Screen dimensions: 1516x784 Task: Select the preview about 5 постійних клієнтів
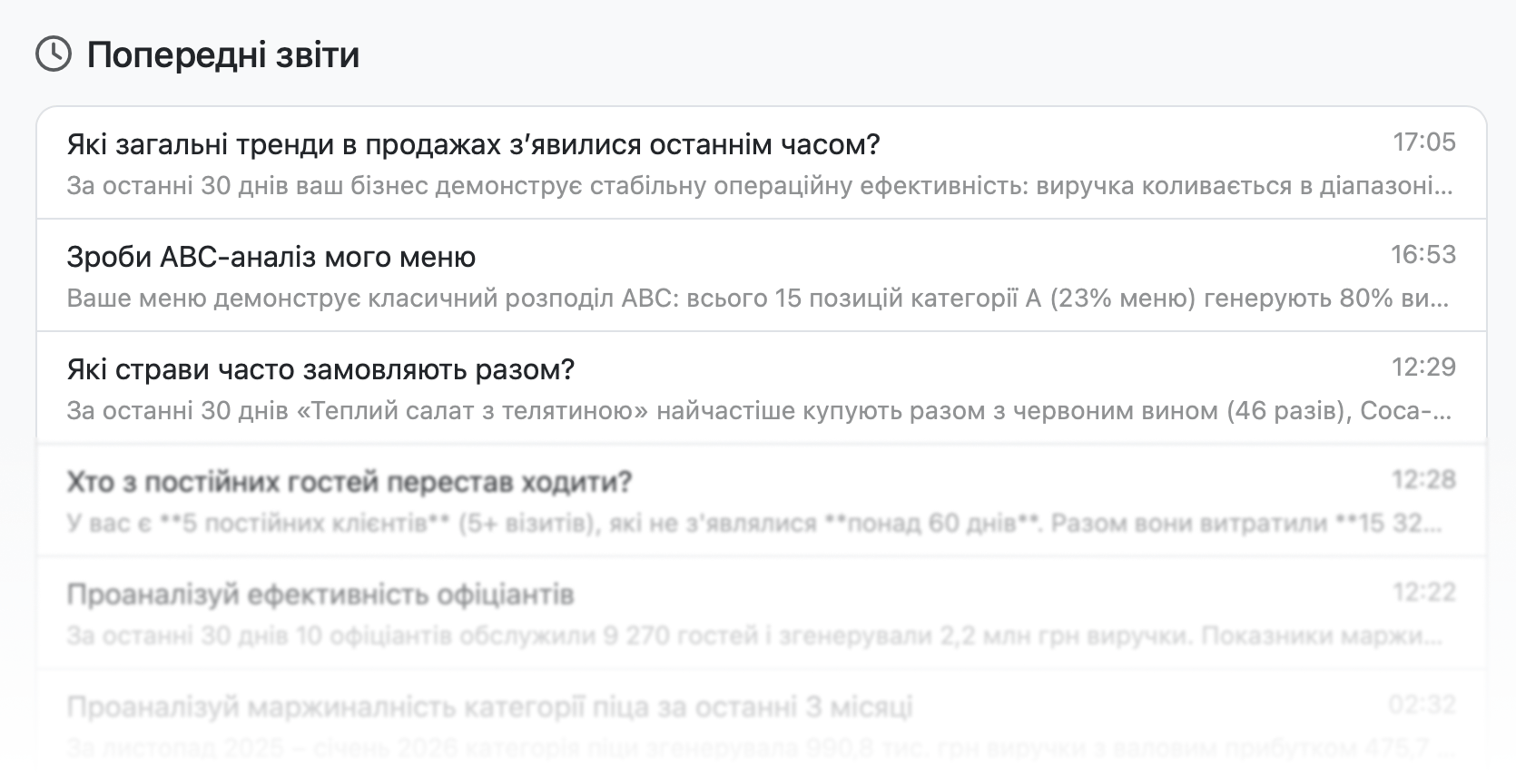coord(753,524)
